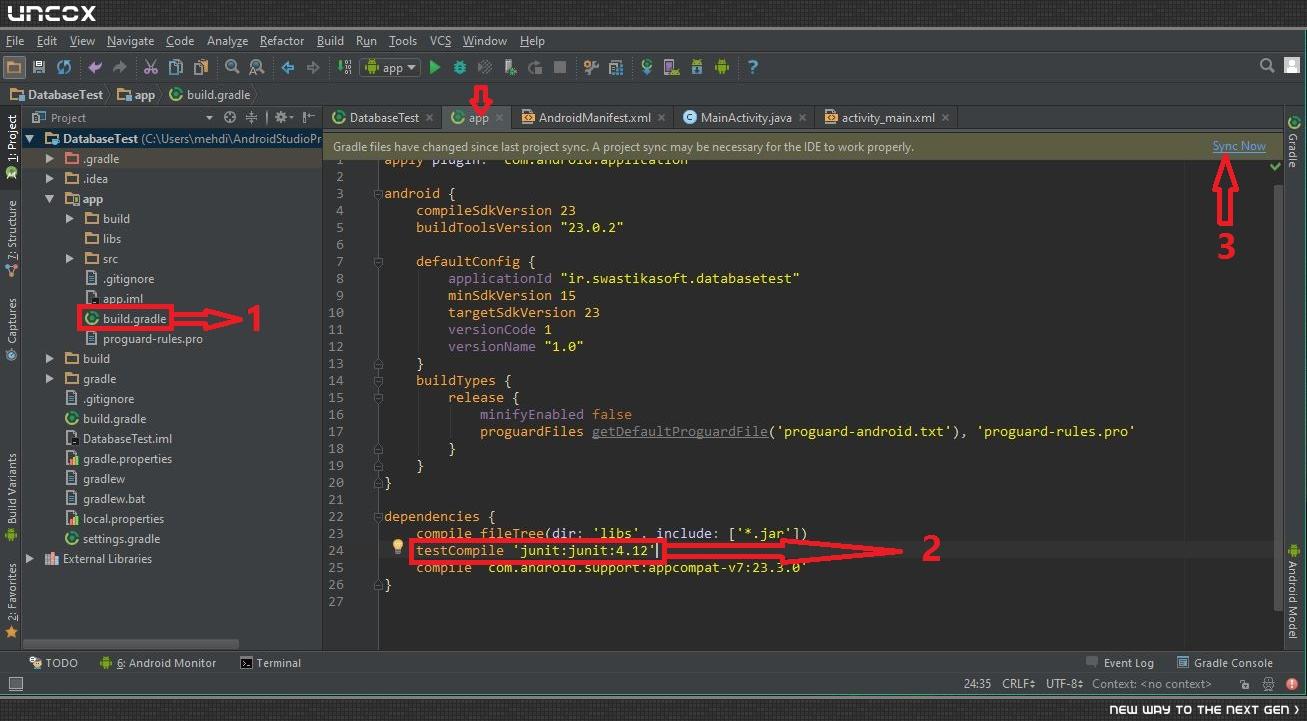
Task: Click the DatabaseTest breadcrumb
Action: pos(56,95)
